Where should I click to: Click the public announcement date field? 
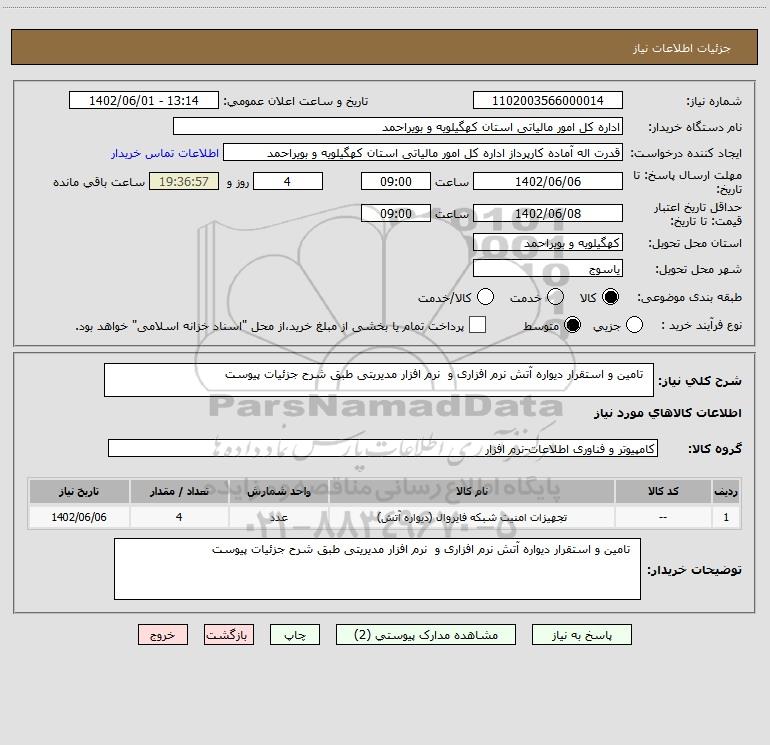(144, 101)
